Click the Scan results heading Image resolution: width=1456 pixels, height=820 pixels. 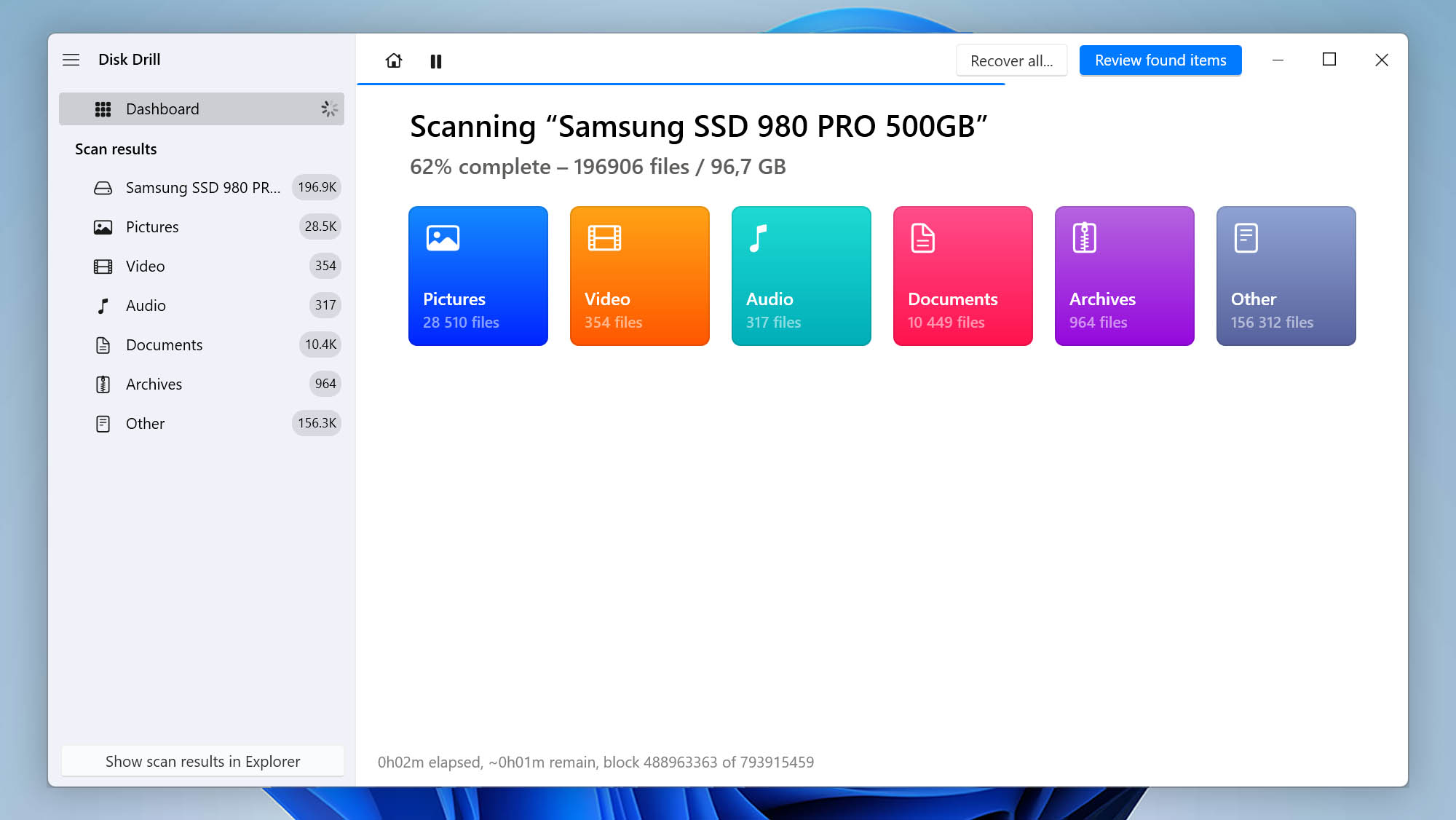(x=116, y=149)
